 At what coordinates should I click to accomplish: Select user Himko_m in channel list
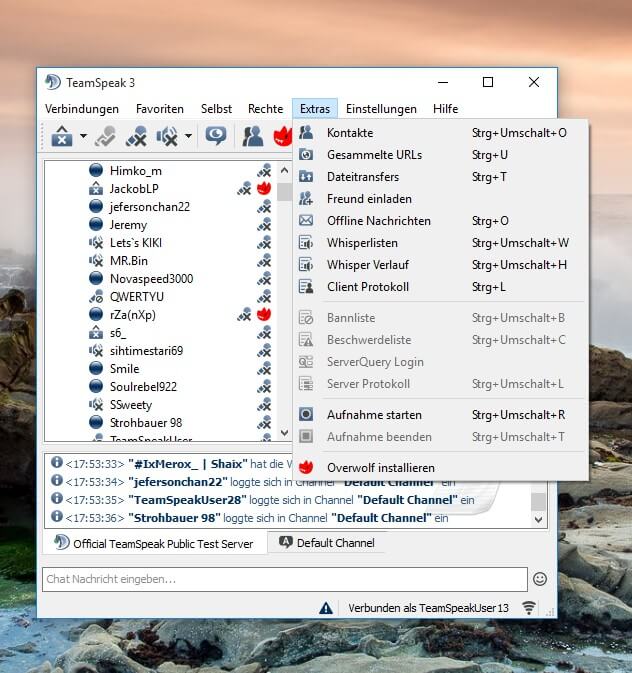click(x=136, y=171)
